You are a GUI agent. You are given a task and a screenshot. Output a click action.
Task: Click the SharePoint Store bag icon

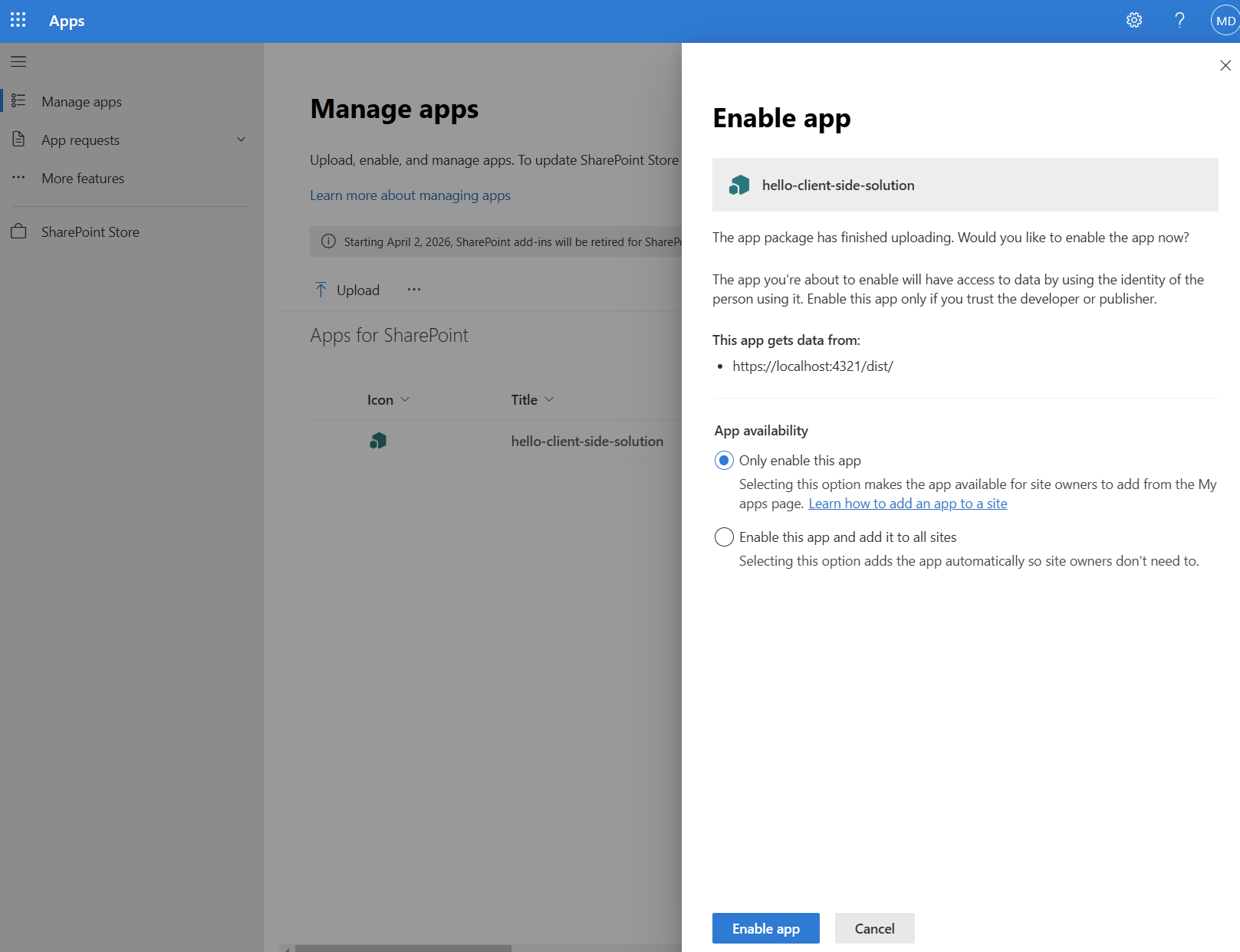(19, 231)
